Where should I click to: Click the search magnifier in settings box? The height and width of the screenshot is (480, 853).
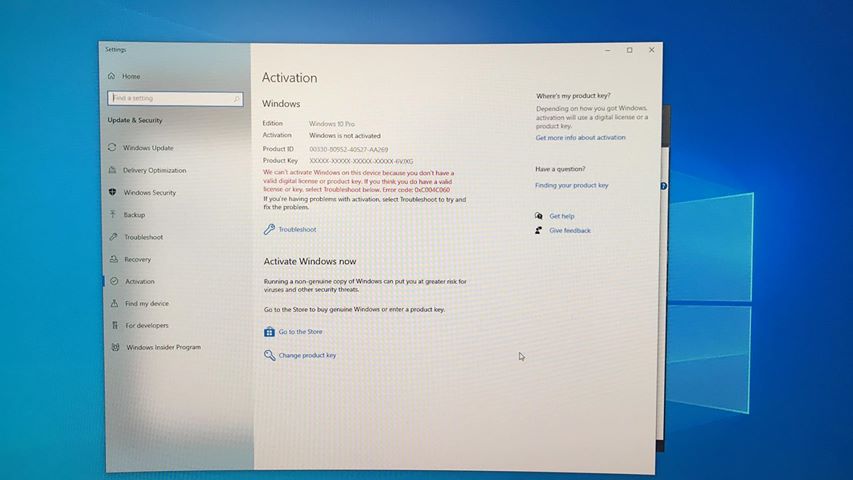[x=237, y=99]
